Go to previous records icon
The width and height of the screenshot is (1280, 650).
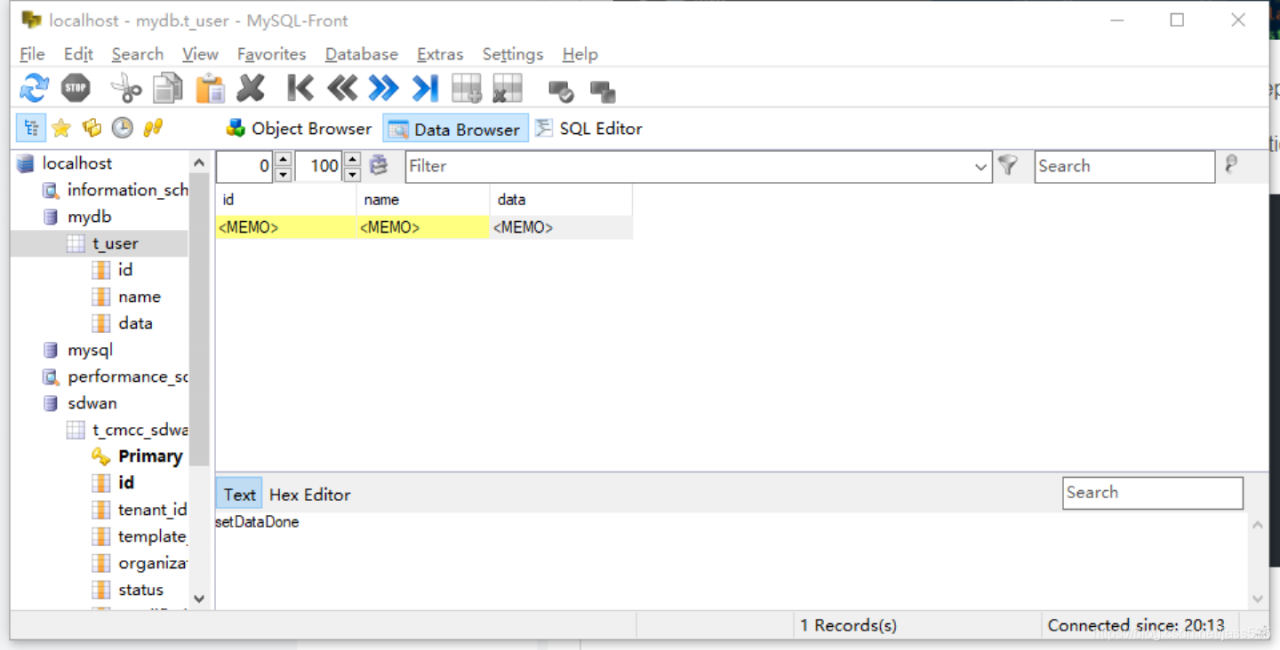point(342,89)
